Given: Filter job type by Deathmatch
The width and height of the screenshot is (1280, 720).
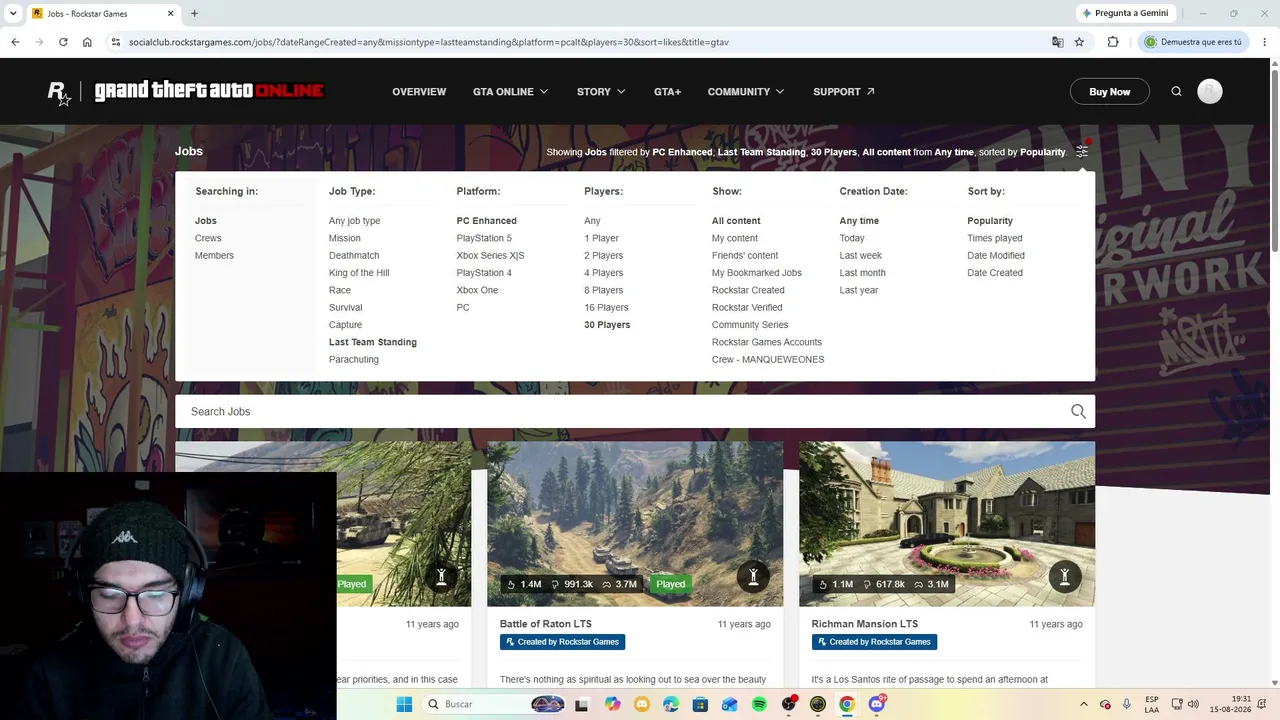Looking at the screenshot, I should pyautogui.click(x=354, y=255).
